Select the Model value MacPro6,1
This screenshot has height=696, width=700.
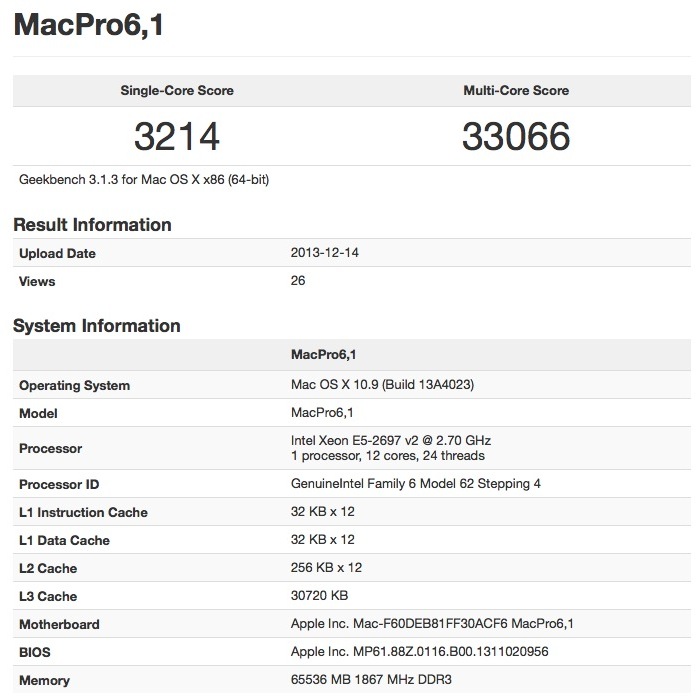pos(322,413)
